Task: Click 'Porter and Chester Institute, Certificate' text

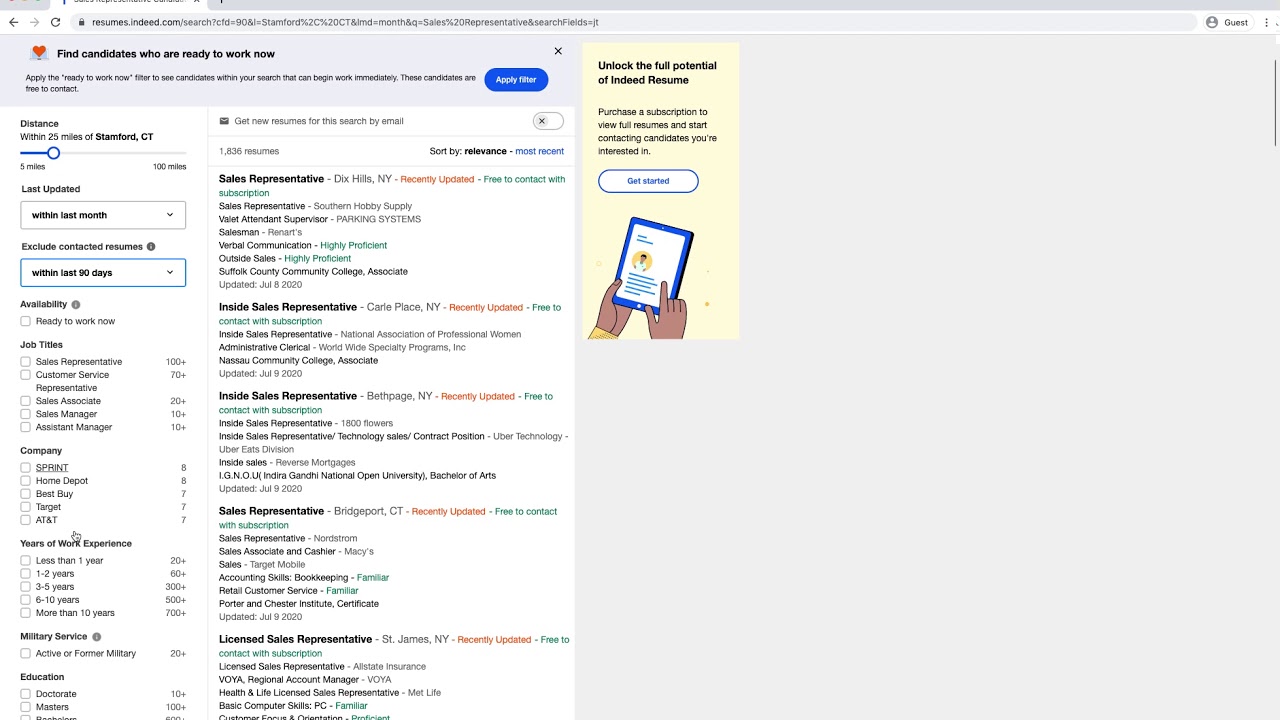Action: [x=299, y=604]
